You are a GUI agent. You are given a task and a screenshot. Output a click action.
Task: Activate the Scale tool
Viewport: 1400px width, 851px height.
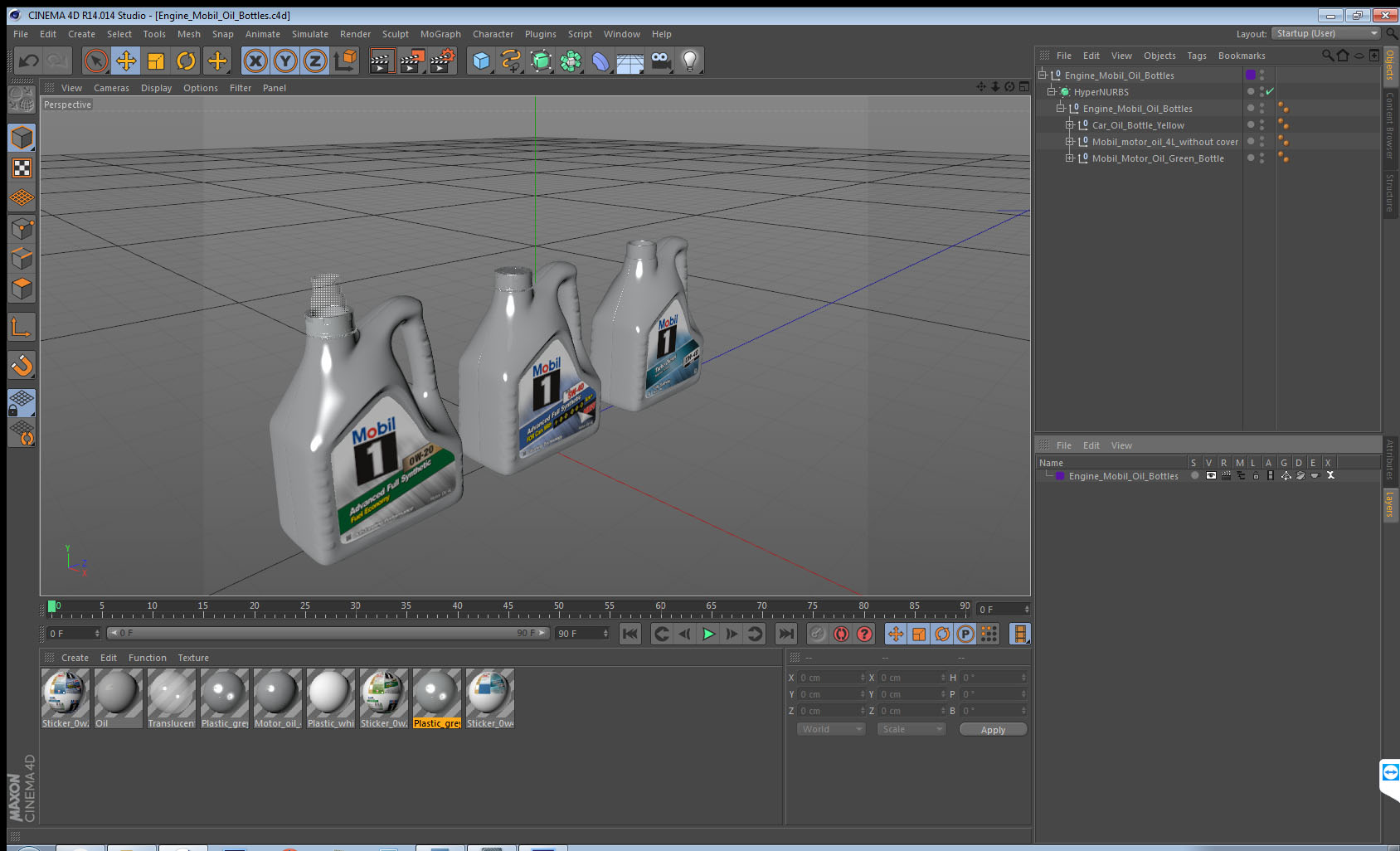(156, 61)
